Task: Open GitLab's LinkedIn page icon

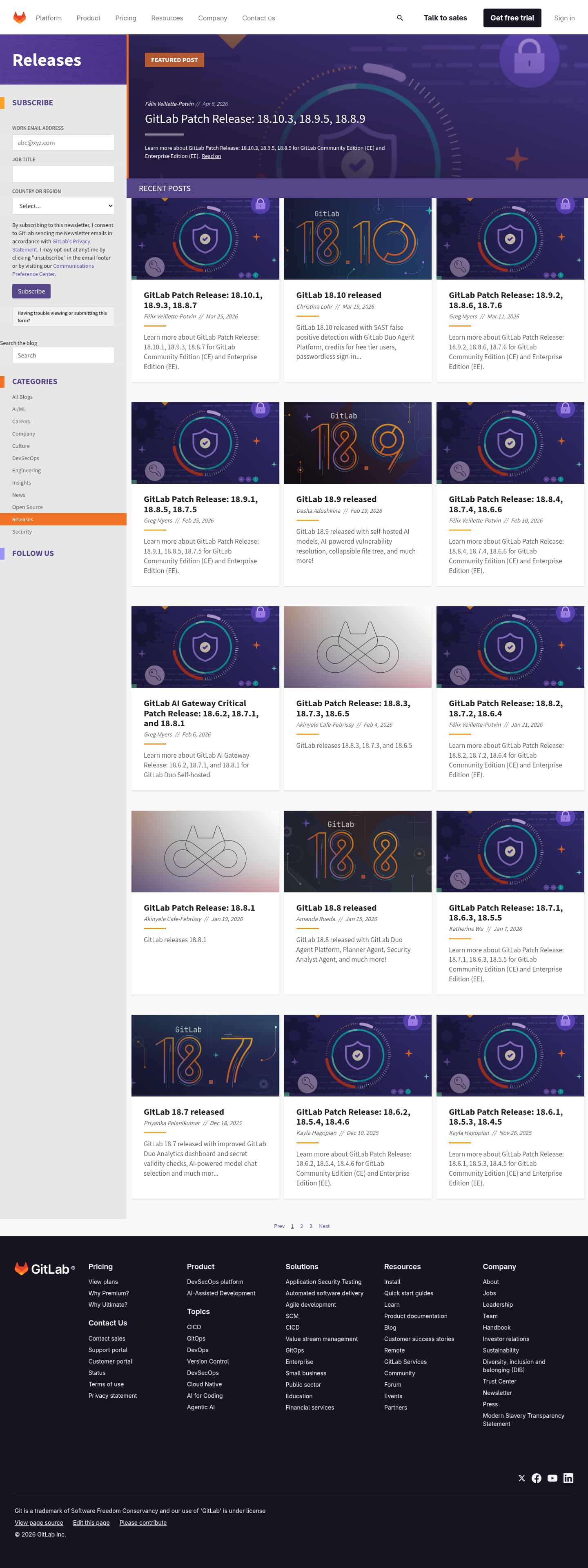Action: pyautogui.click(x=568, y=1478)
